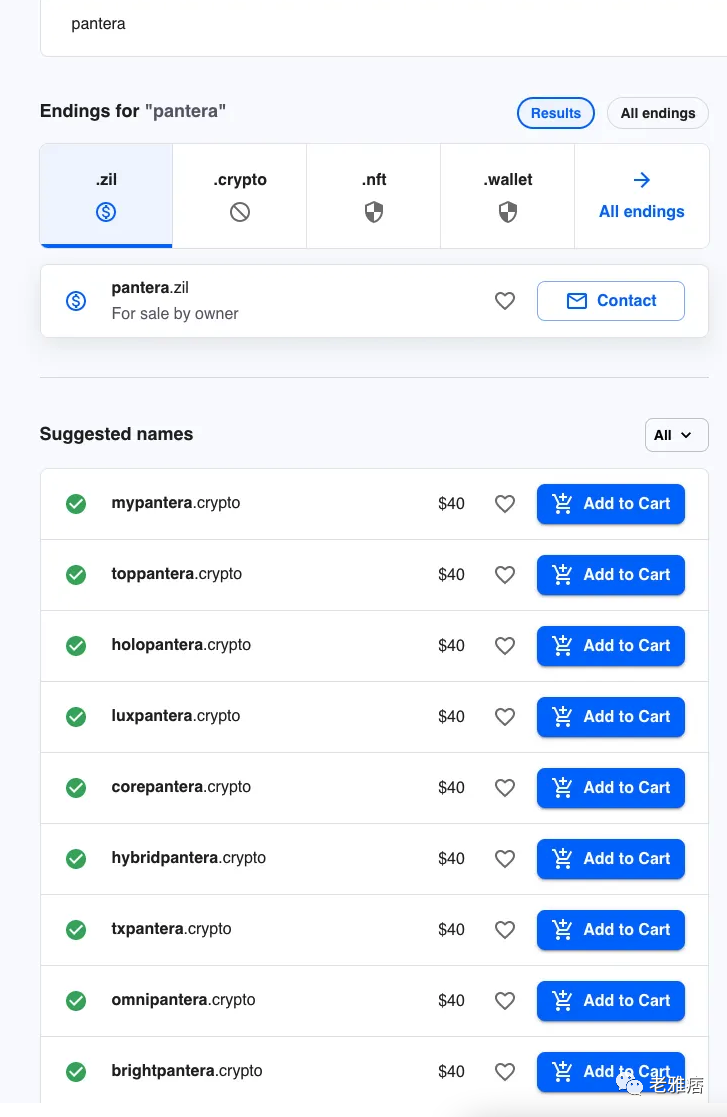
Task: Click the shield icon under .wallet
Action: pos(508,212)
